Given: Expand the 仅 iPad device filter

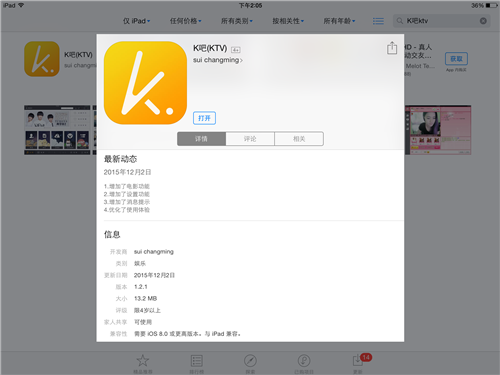Looking at the screenshot, I should click(x=136, y=21).
